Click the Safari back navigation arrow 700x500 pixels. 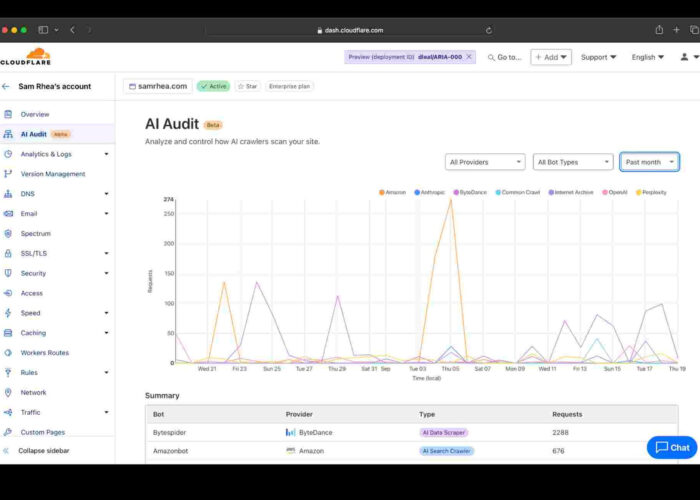pyautogui.click(x=72, y=30)
